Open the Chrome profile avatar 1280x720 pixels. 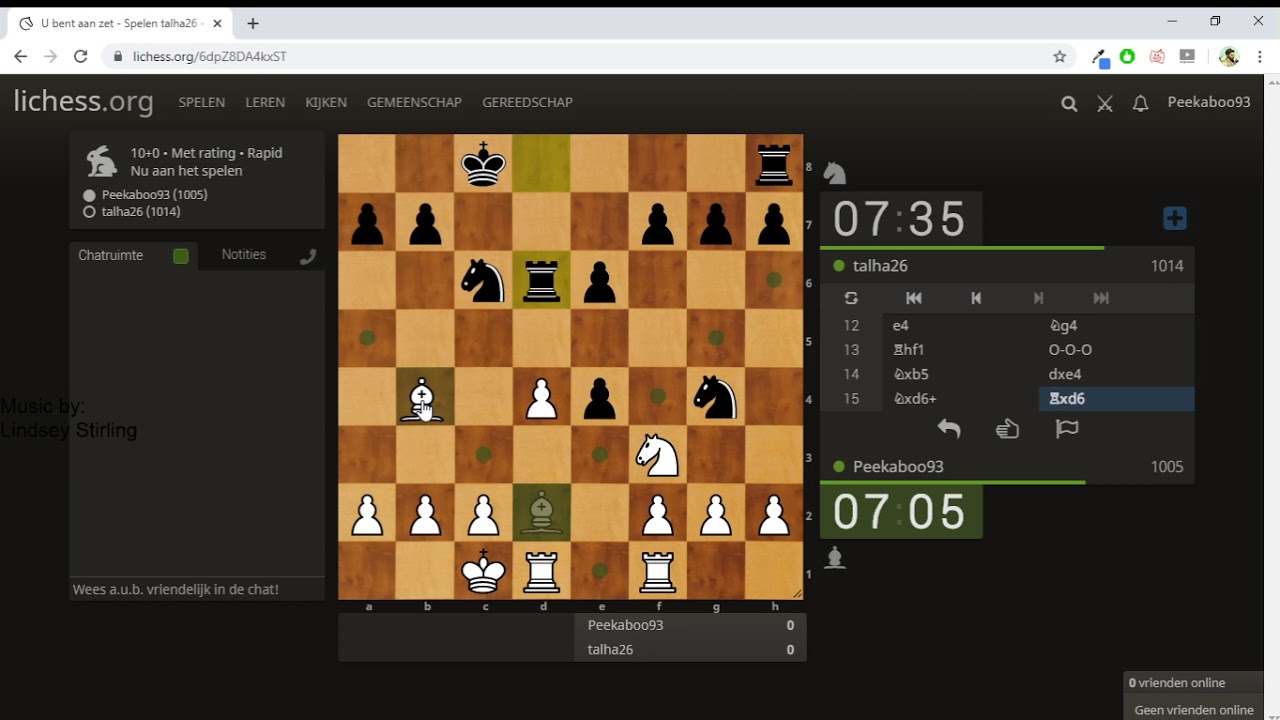(x=1229, y=57)
